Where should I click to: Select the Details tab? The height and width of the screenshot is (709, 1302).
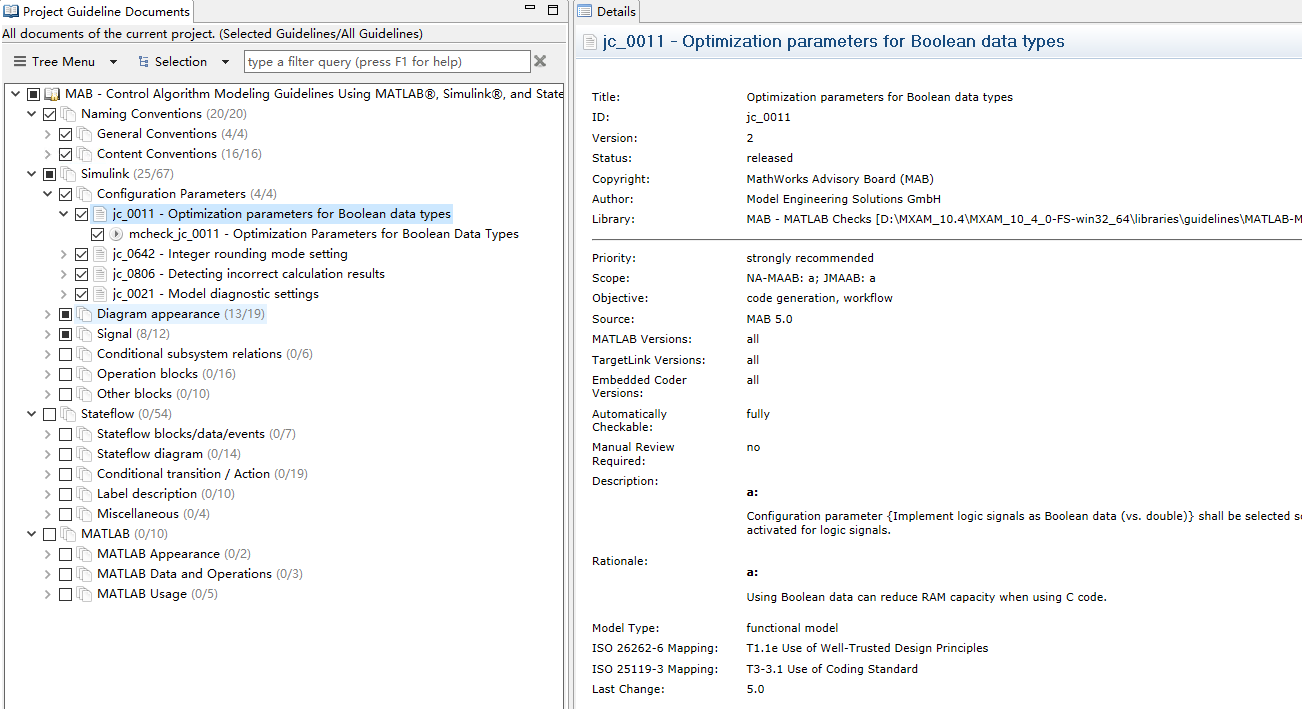(x=606, y=12)
